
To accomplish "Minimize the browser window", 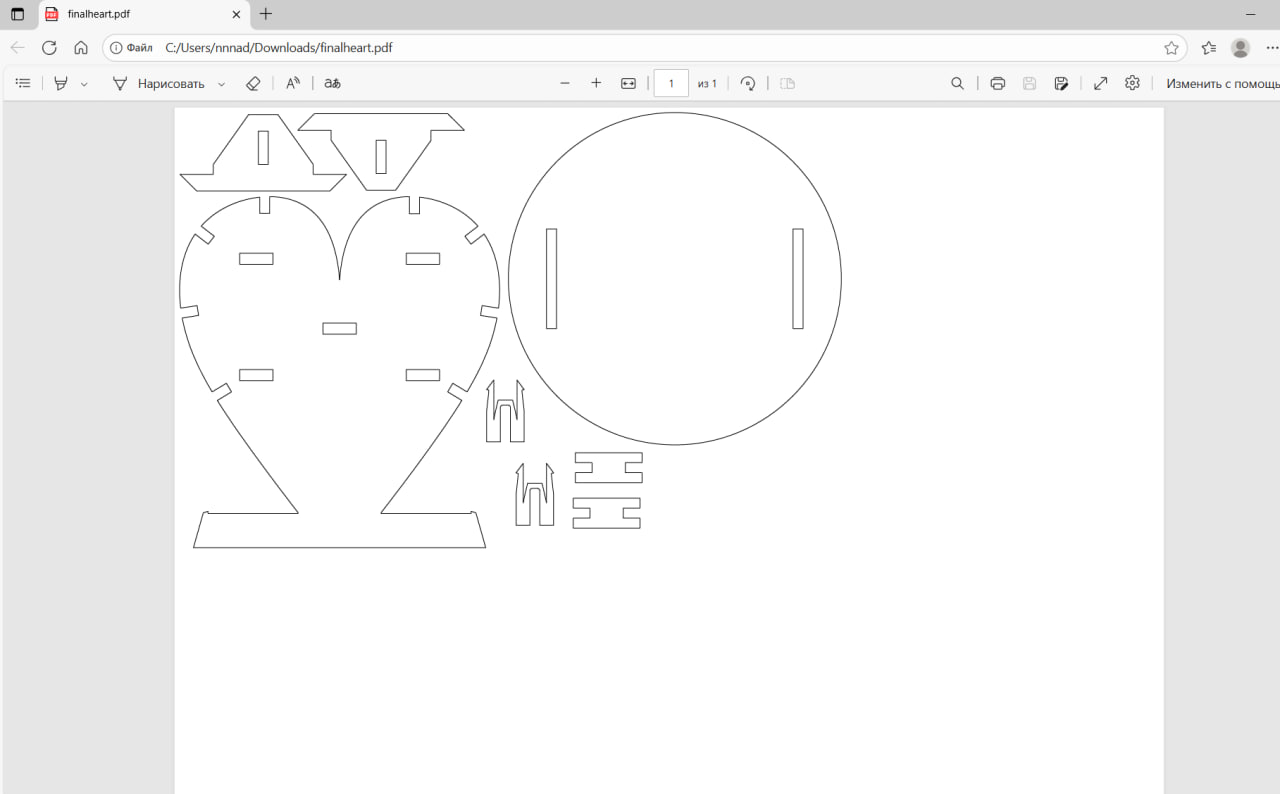I will tap(1251, 14).
